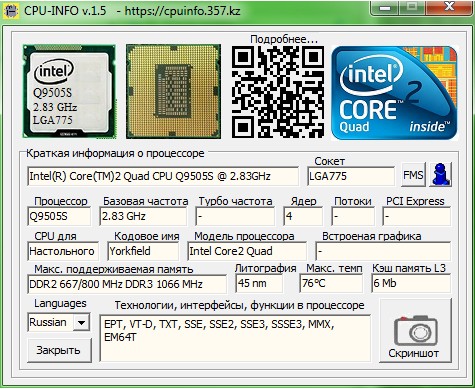Click the blue info figure icon
Viewport: 475px width, 389px height.
coord(440,175)
